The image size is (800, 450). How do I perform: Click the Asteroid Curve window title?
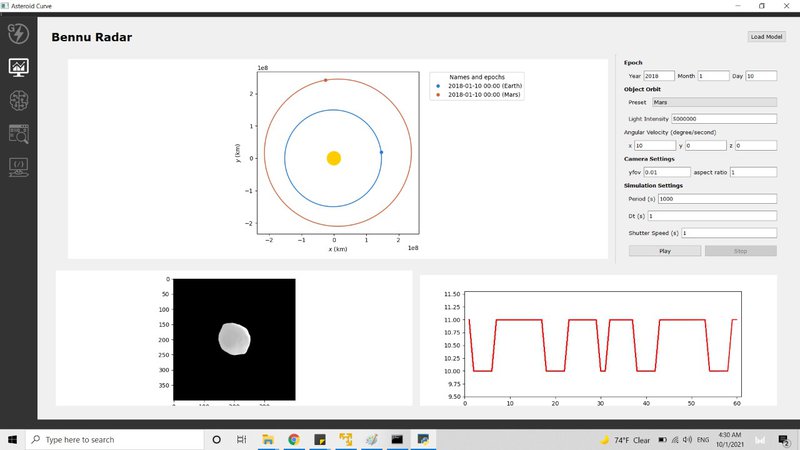[31, 6]
